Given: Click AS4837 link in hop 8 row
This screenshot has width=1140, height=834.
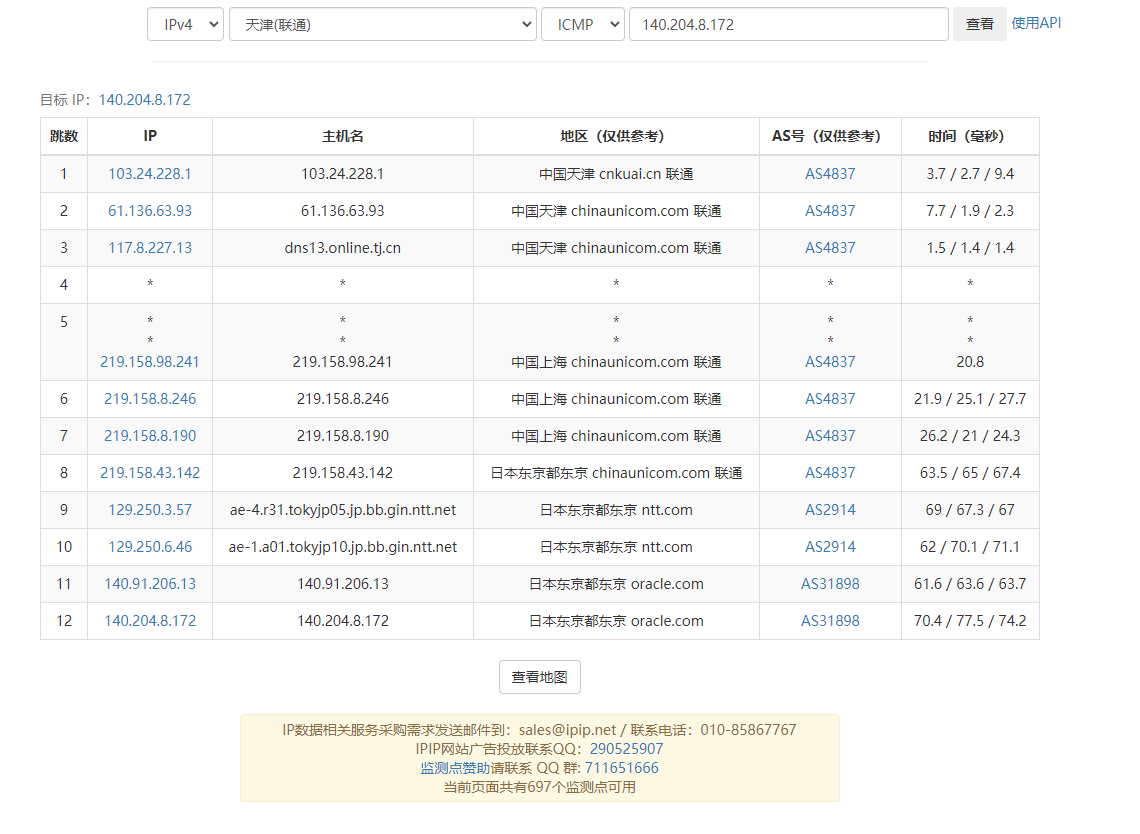Looking at the screenshot, I should [830, 473].
